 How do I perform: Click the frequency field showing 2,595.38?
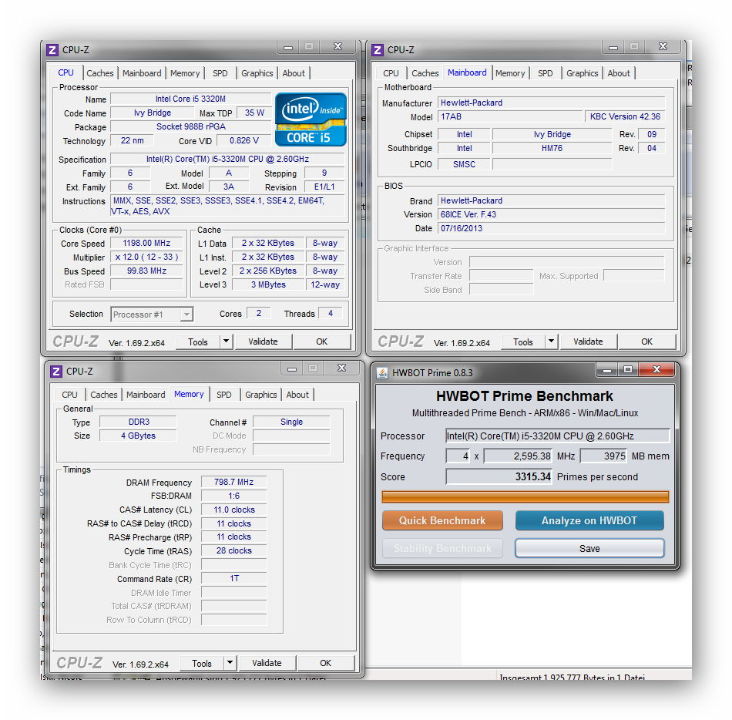point(518,456)
